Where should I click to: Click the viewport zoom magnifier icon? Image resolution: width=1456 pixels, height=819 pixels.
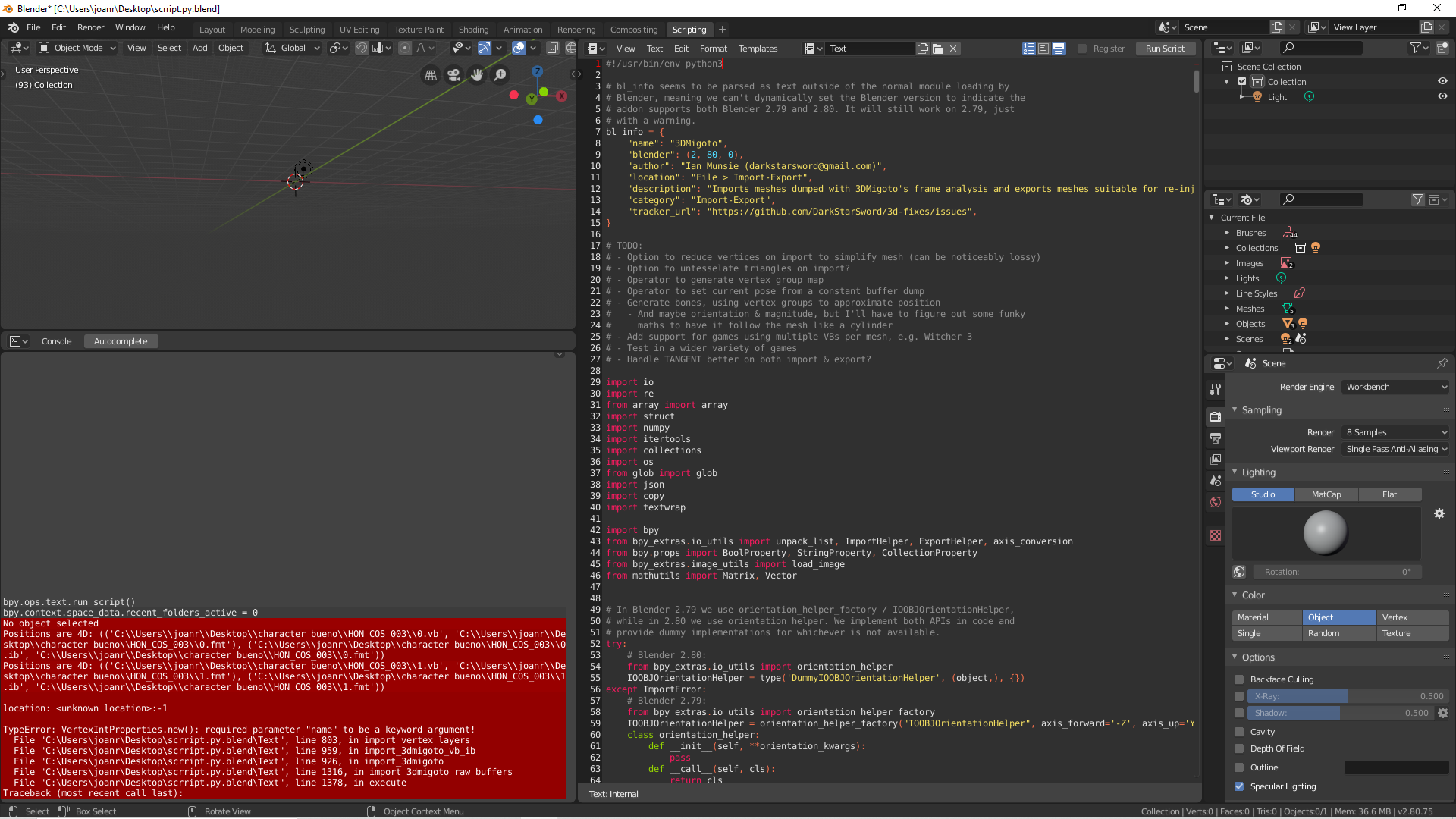[500, 75]
